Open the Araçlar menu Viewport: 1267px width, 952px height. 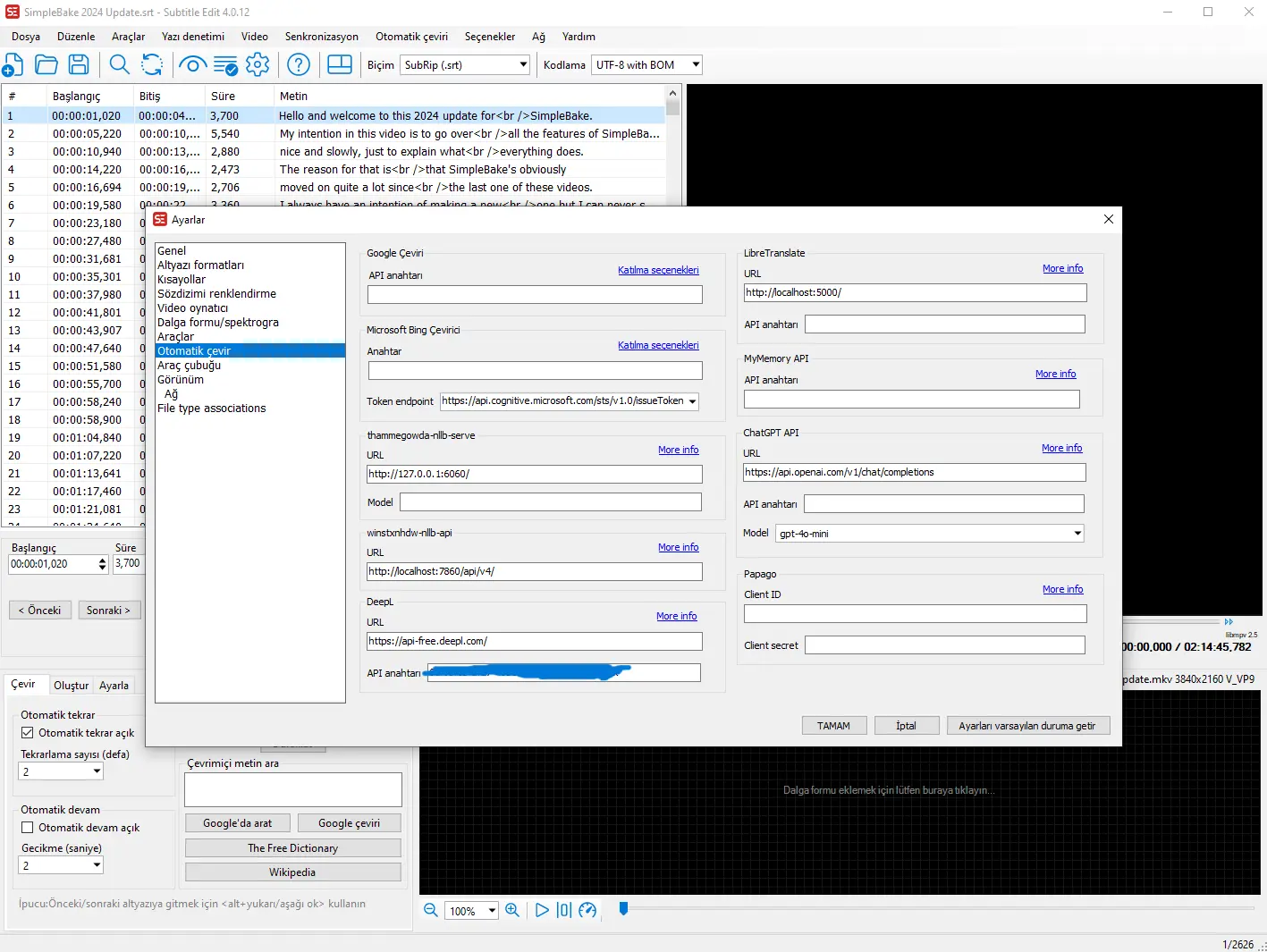pos(128,37)
